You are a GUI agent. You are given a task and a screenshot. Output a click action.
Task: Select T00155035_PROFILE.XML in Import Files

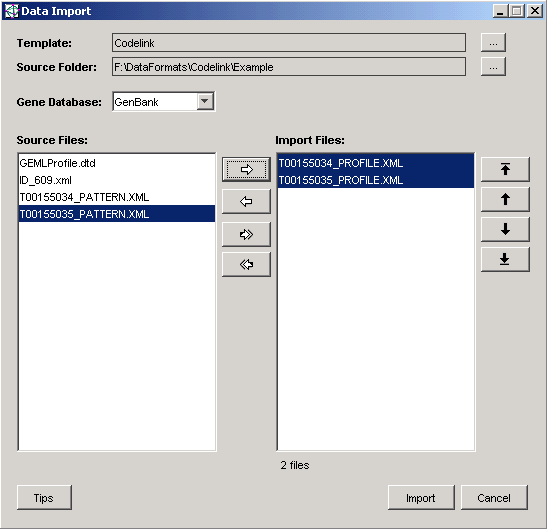pyautogui.click(x=376, y=180)
